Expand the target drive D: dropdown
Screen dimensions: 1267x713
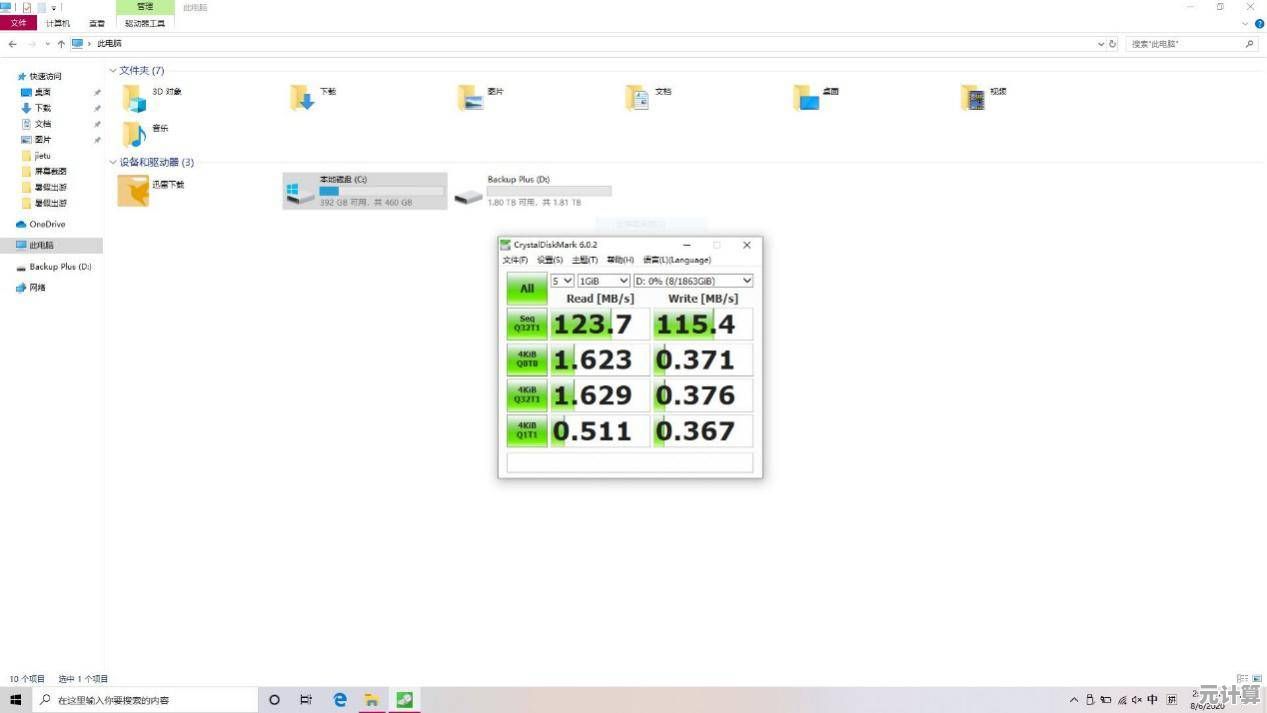click(x=693, y=281)
